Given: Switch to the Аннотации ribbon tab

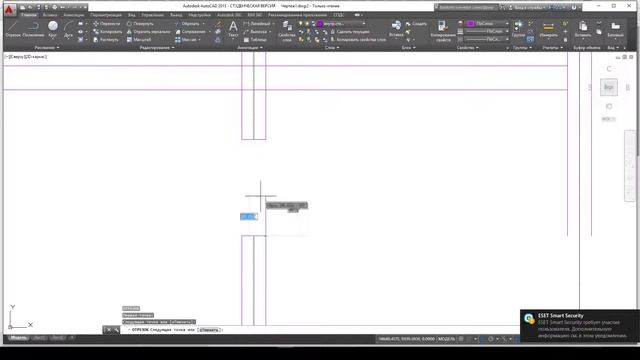Looking at the screenshot, I should point(74,15).
